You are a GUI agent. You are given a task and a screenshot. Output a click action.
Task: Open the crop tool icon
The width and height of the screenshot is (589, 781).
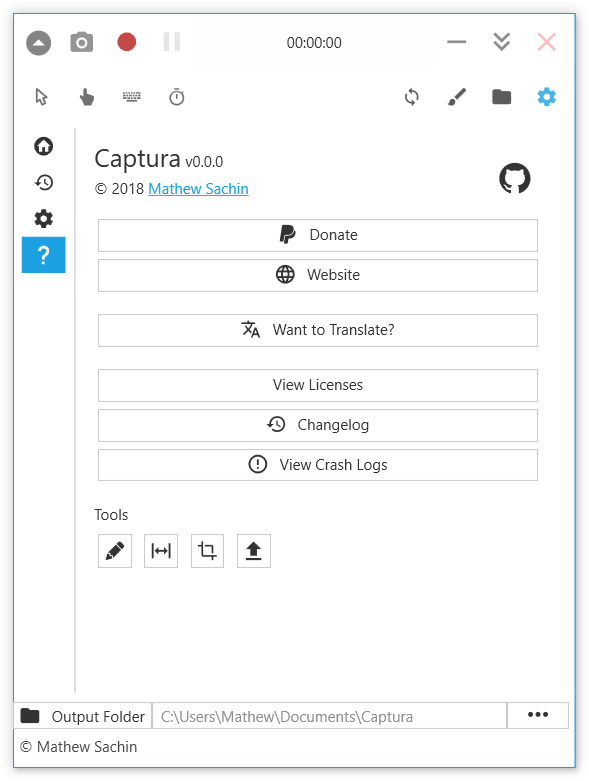click(x=207, y=551)
